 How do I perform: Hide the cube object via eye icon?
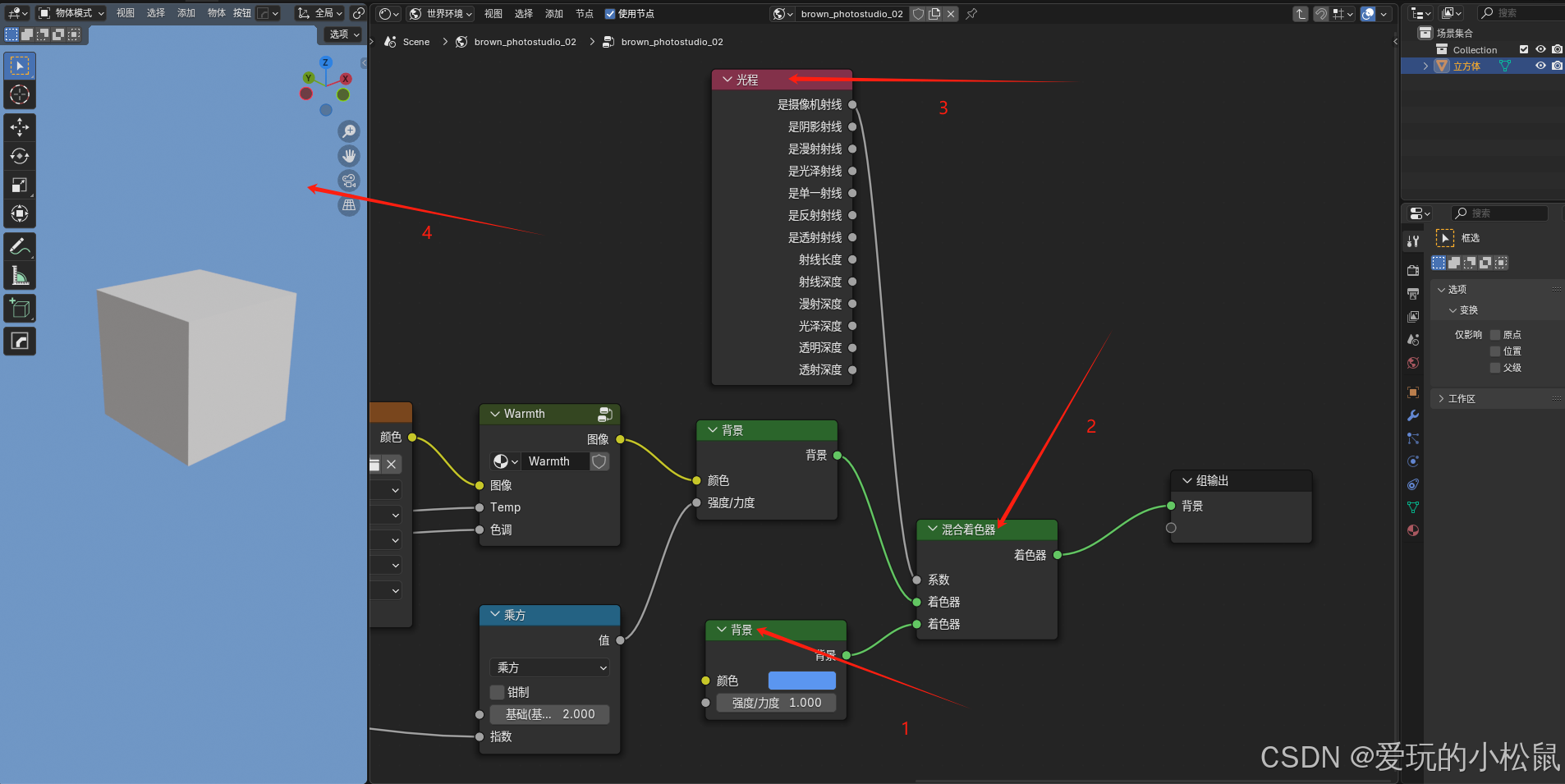[x=1540, y=66]
